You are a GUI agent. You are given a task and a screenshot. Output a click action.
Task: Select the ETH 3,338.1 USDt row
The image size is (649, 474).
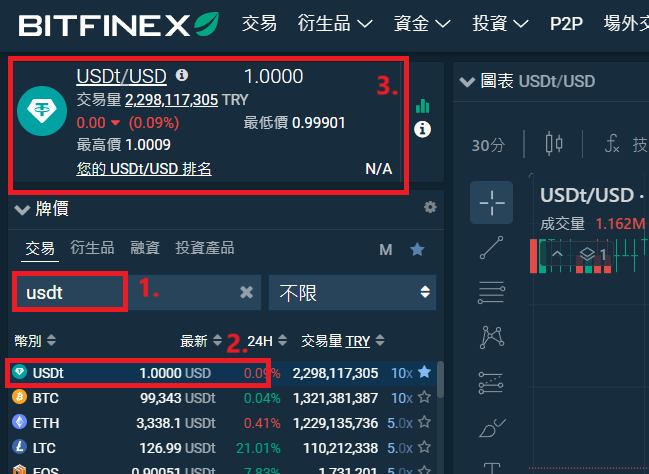point(223,423)
